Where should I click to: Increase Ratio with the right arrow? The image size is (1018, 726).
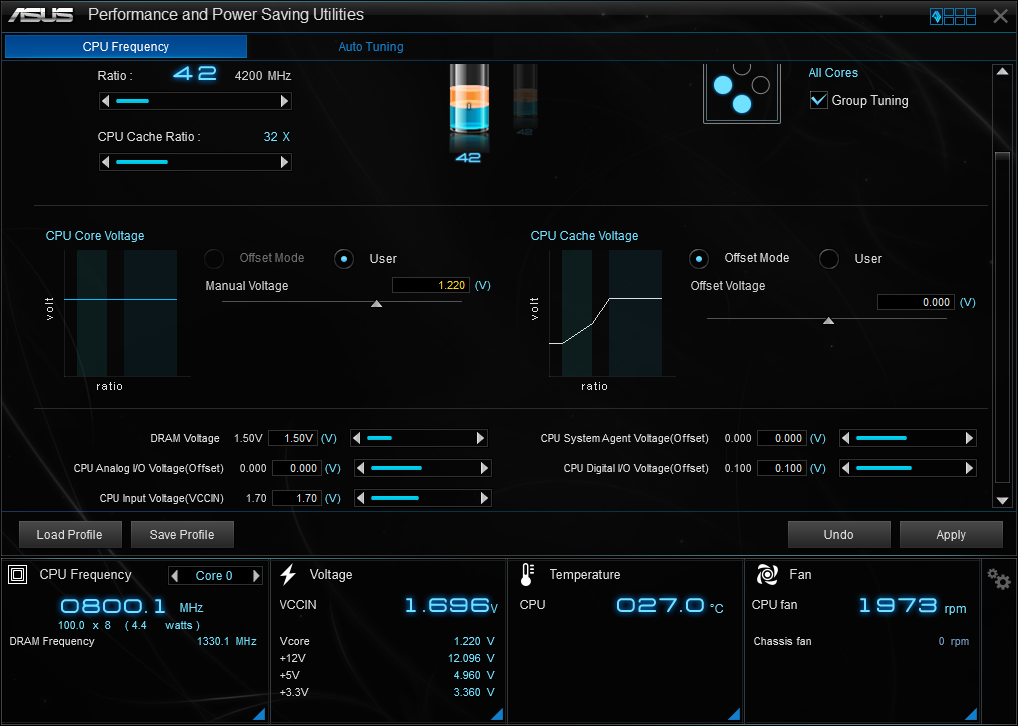tap(284, 101)
